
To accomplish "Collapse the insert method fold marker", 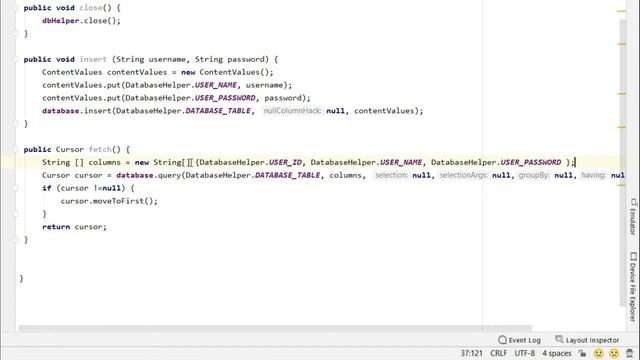I will point(15,59).
